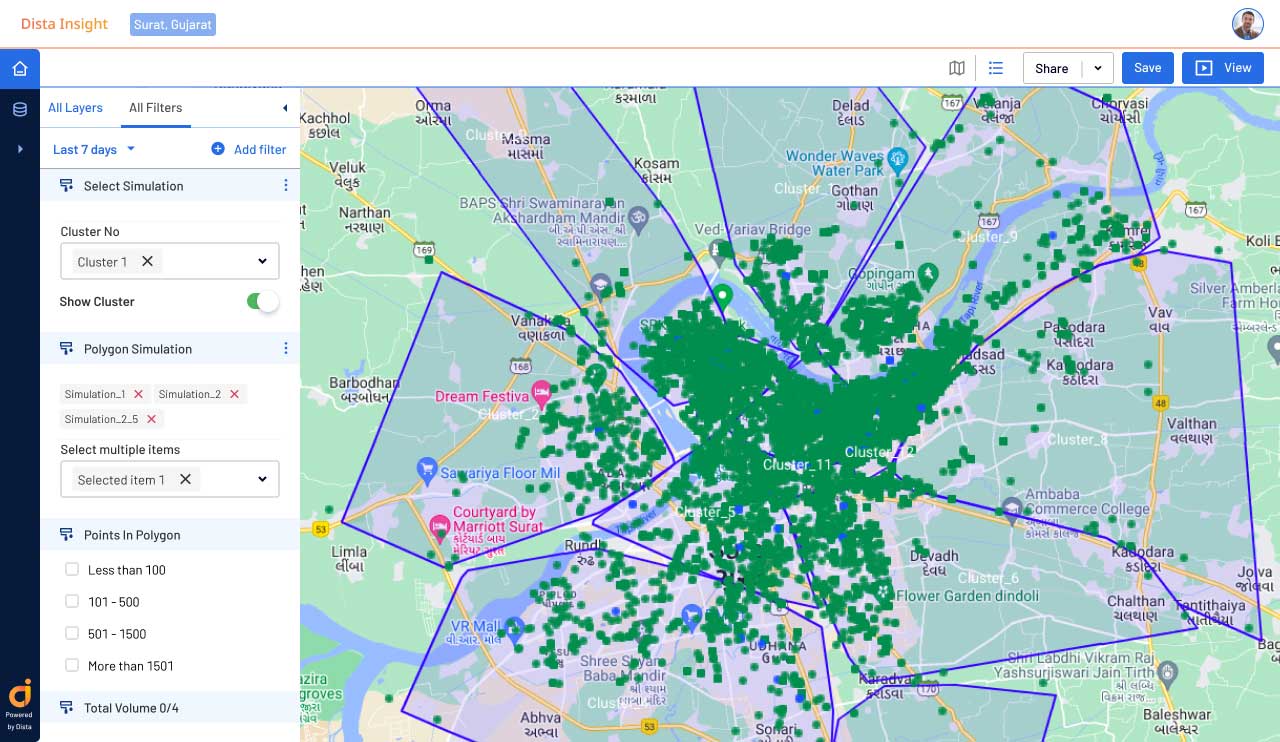
Task: Remove the Simulation_2_5 tag
Action: click(x=151, y=419)
